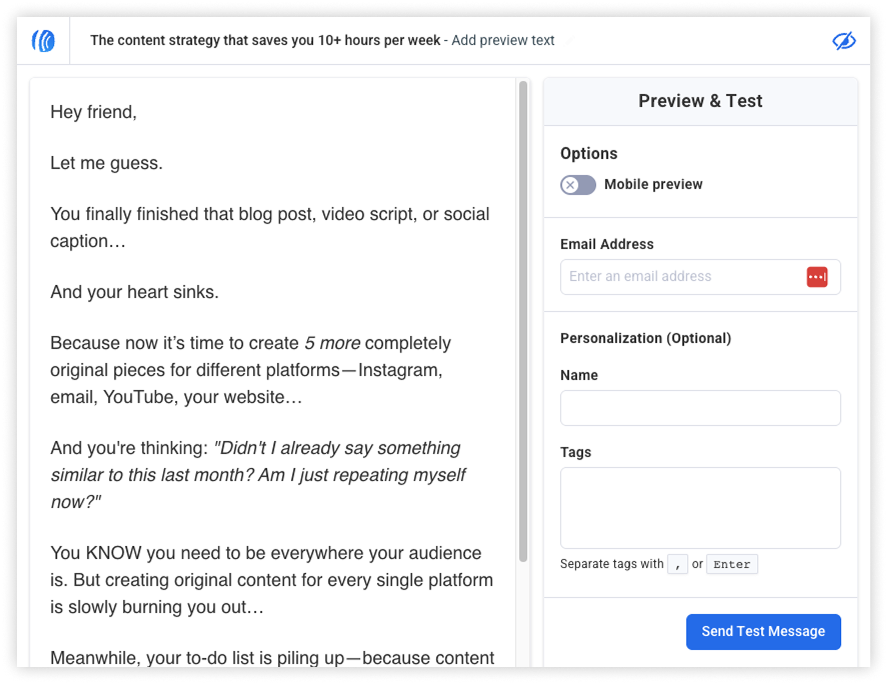Toggle the Mobile preview switch
The width and height of the screenshot is (888, 684).
(x=578, y=185)
